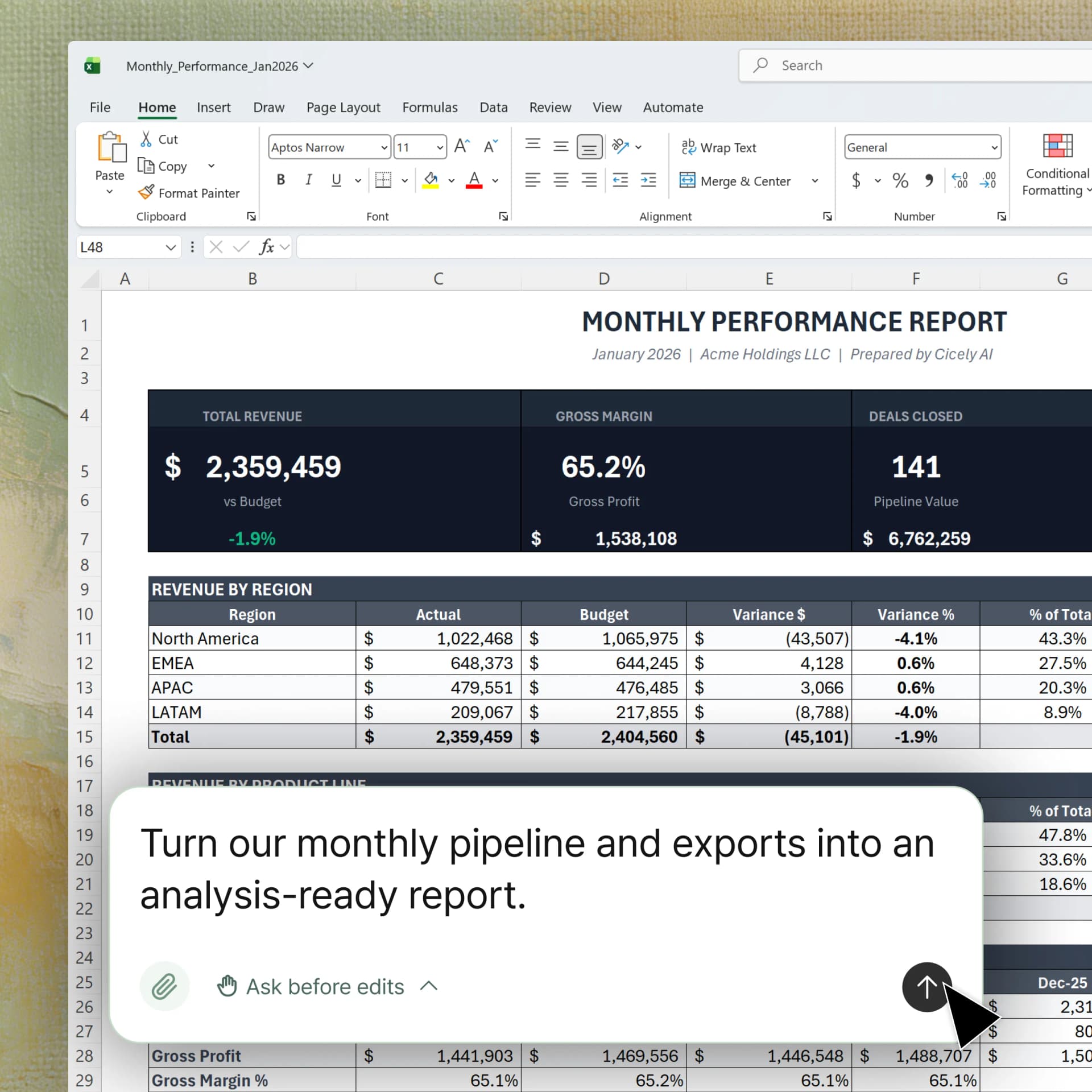The image size is (1092, 1092).
Task: Apply Merge & Center to selection
Action: click(734, 181)
